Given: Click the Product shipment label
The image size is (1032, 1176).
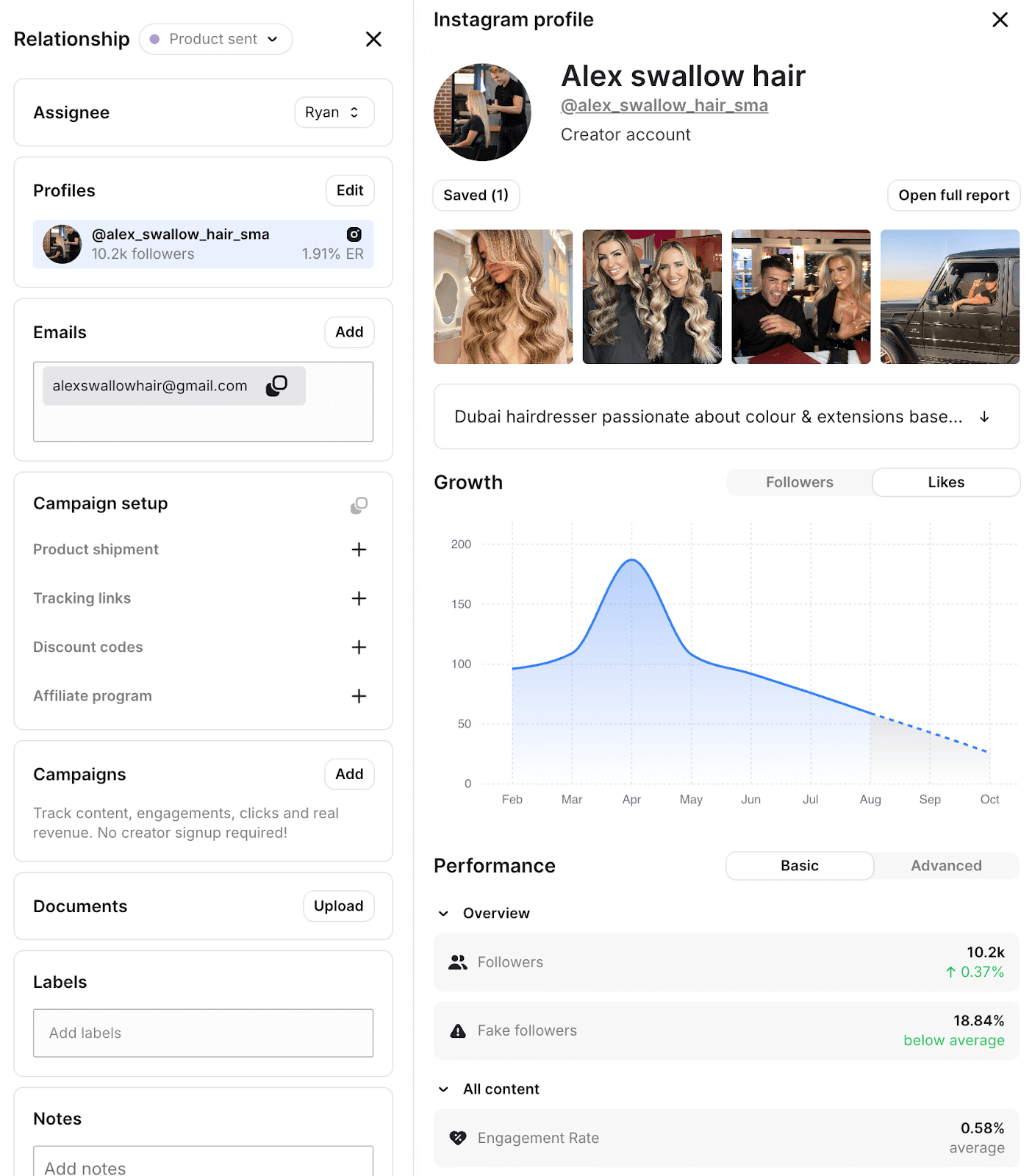Looking at the screenshot, I should 96,550.
